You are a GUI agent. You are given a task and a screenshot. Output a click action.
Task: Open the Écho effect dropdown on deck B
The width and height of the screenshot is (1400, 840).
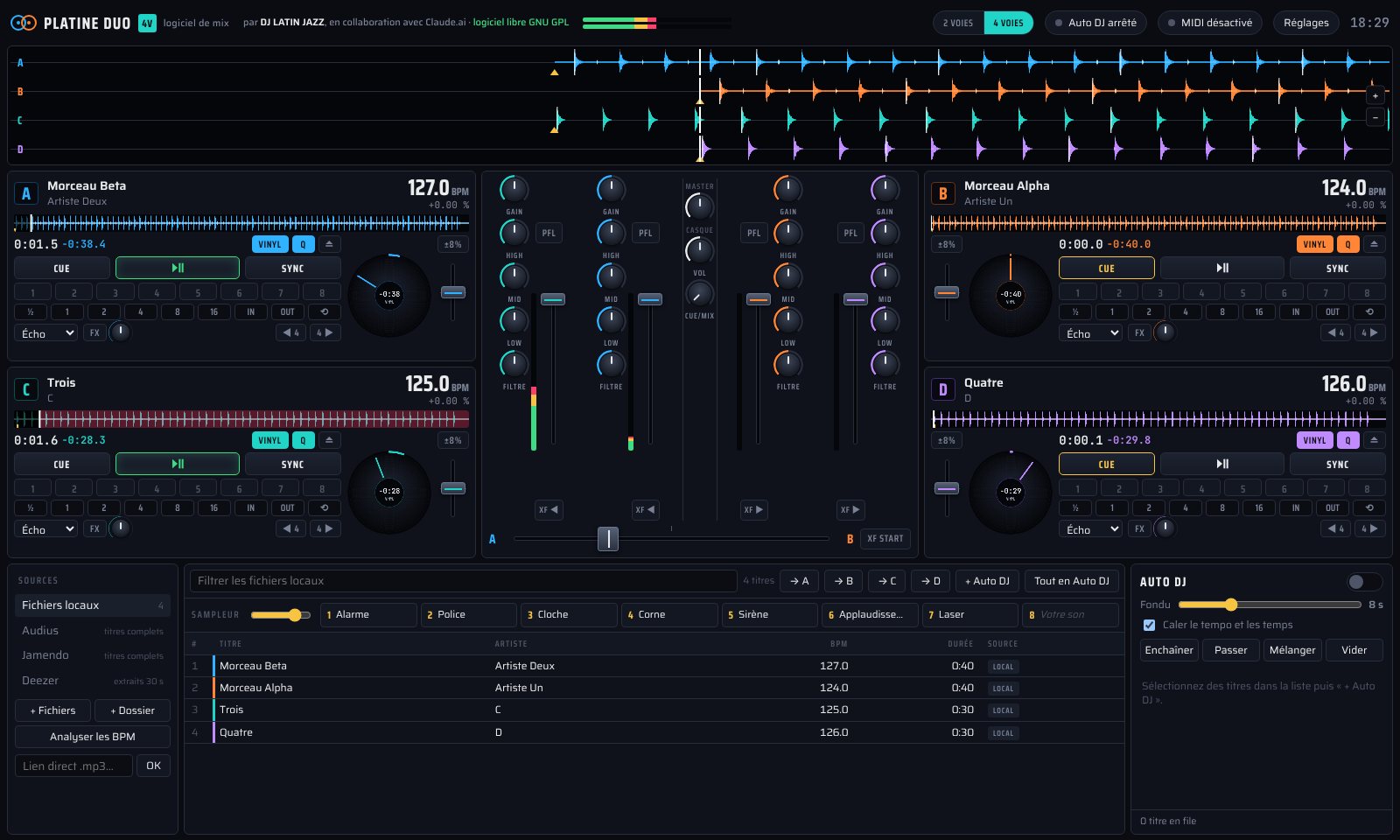click(1090, 333)
